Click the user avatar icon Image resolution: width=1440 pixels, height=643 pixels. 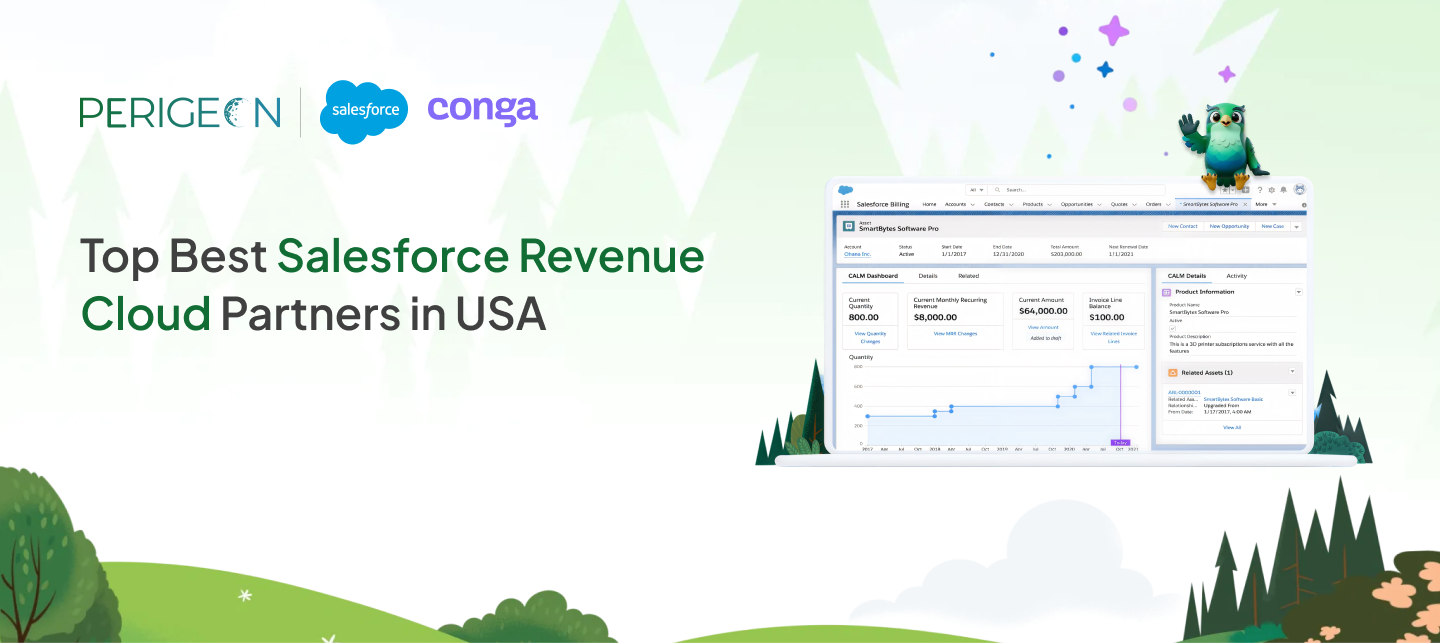coord(1299,189)
